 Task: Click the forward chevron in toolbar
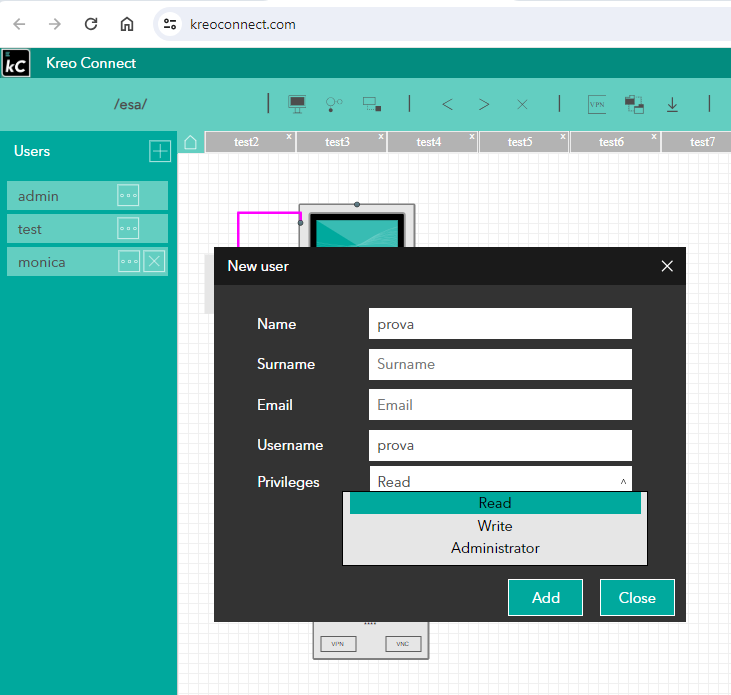(484, 104)
